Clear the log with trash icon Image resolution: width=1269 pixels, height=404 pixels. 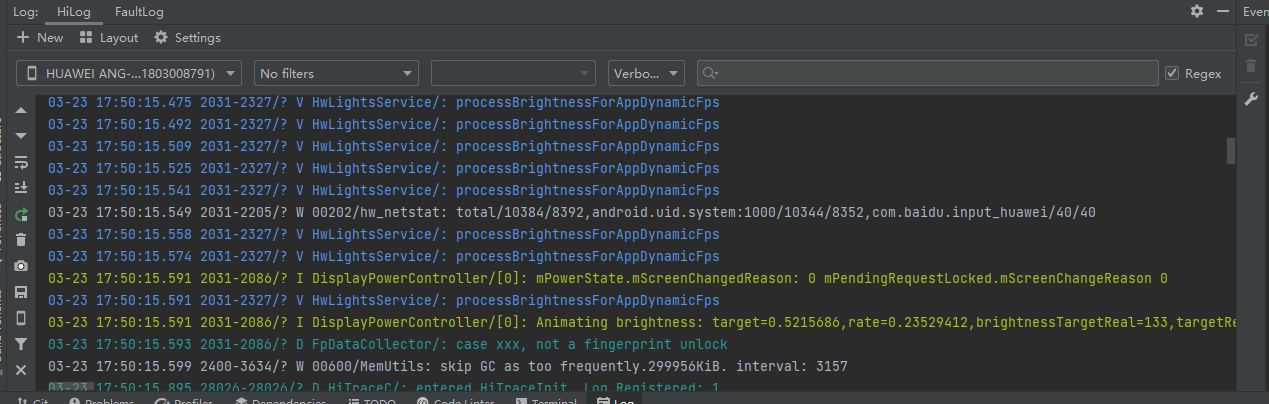coord(21,240)
